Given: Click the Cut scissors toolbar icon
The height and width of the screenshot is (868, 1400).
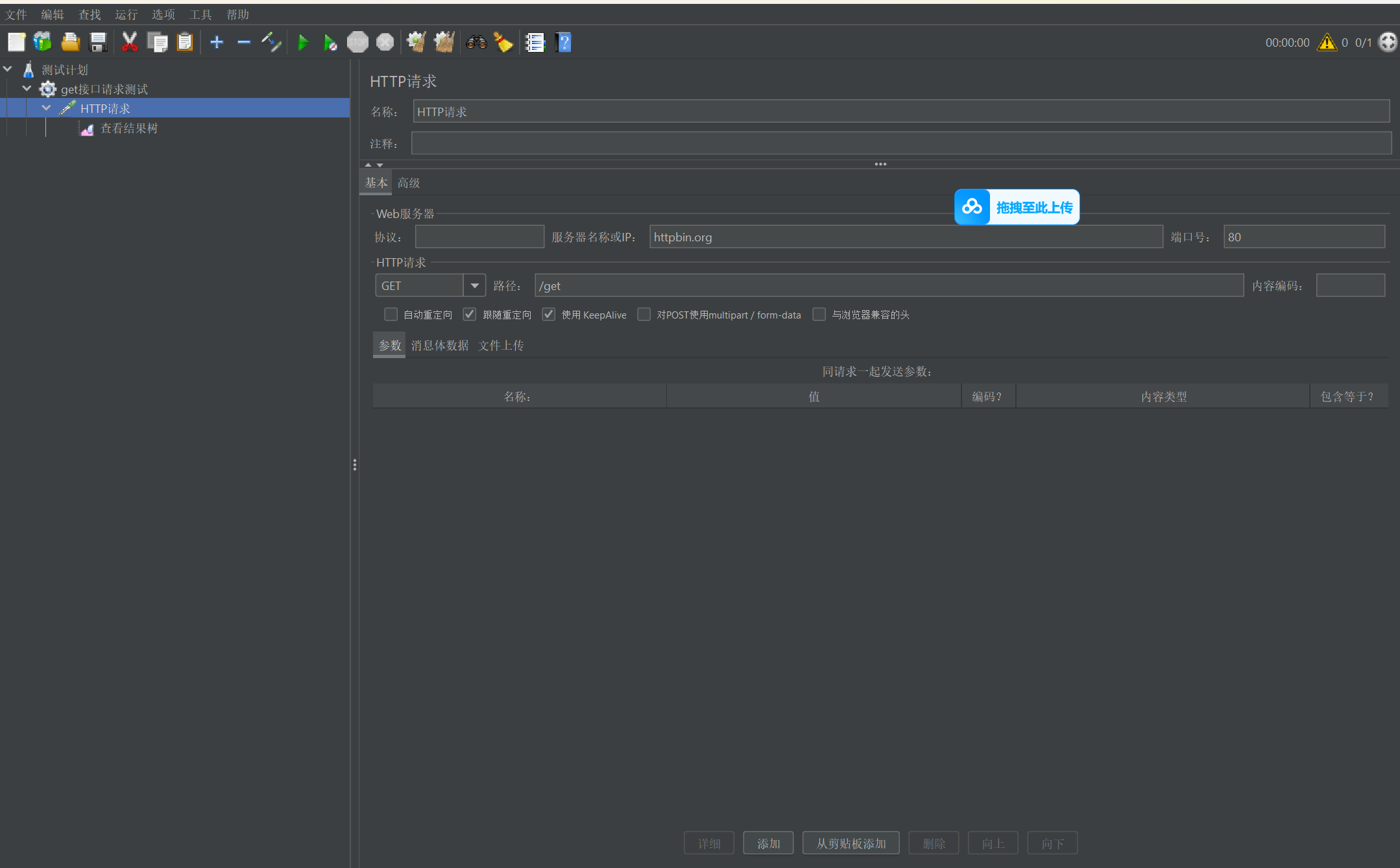Looking at the screenshot, I should 129,43.
